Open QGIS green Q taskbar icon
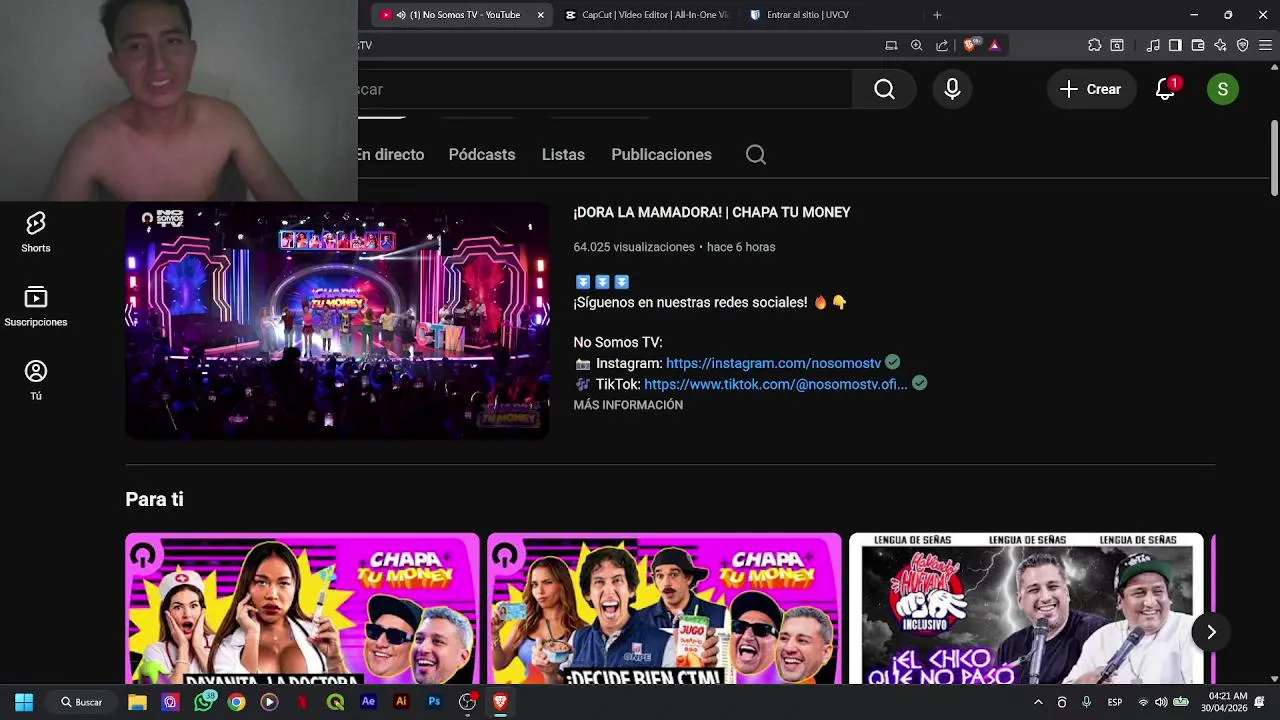The image size is (1280, 720). pos(335,702)
